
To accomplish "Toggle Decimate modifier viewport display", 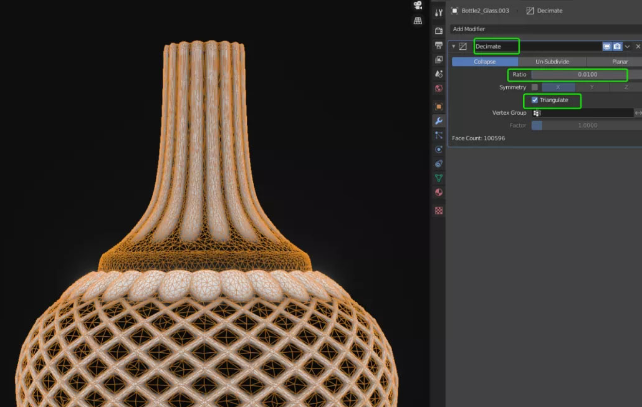I will (x=607, y=46).
